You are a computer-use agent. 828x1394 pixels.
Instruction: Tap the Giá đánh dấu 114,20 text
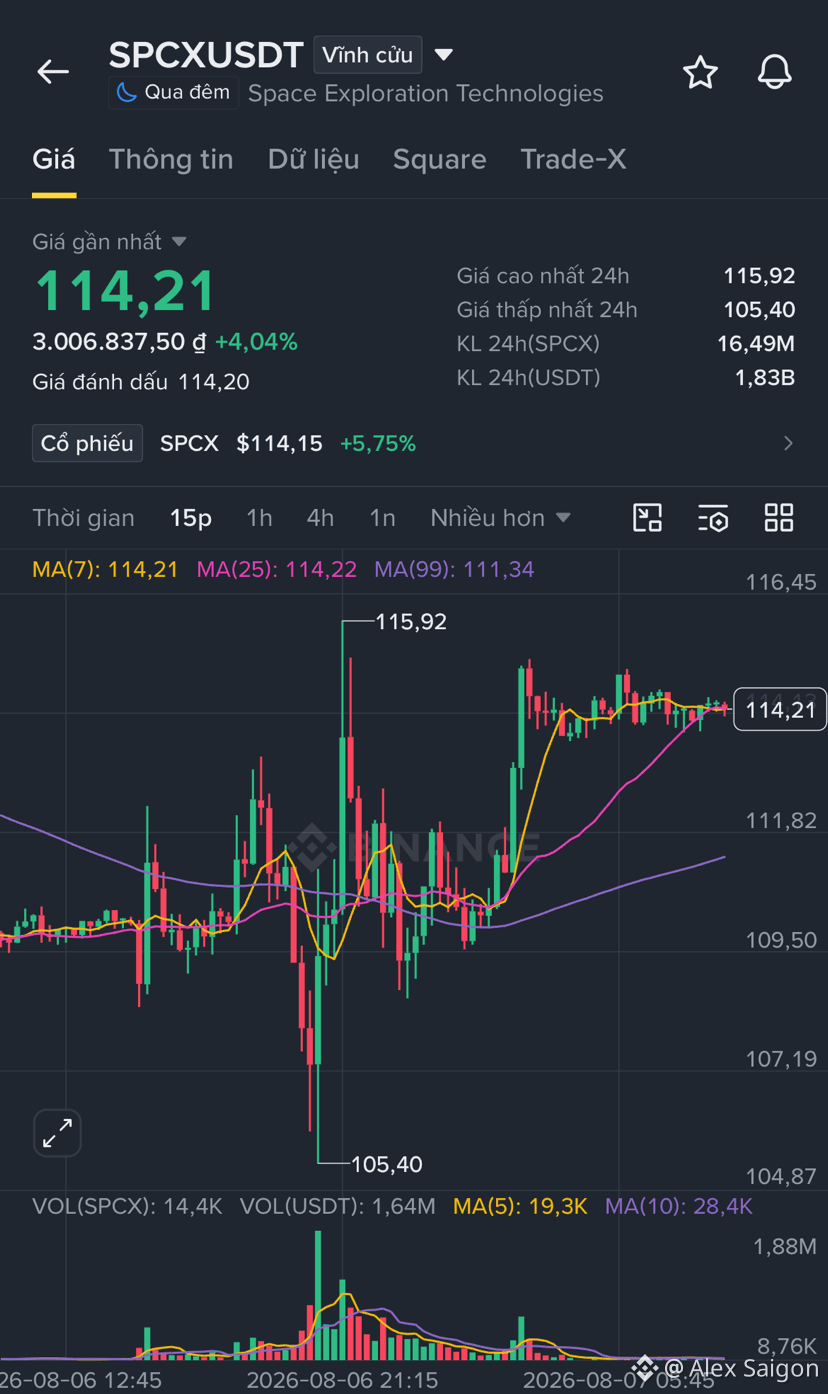click(x=141, y=382)
